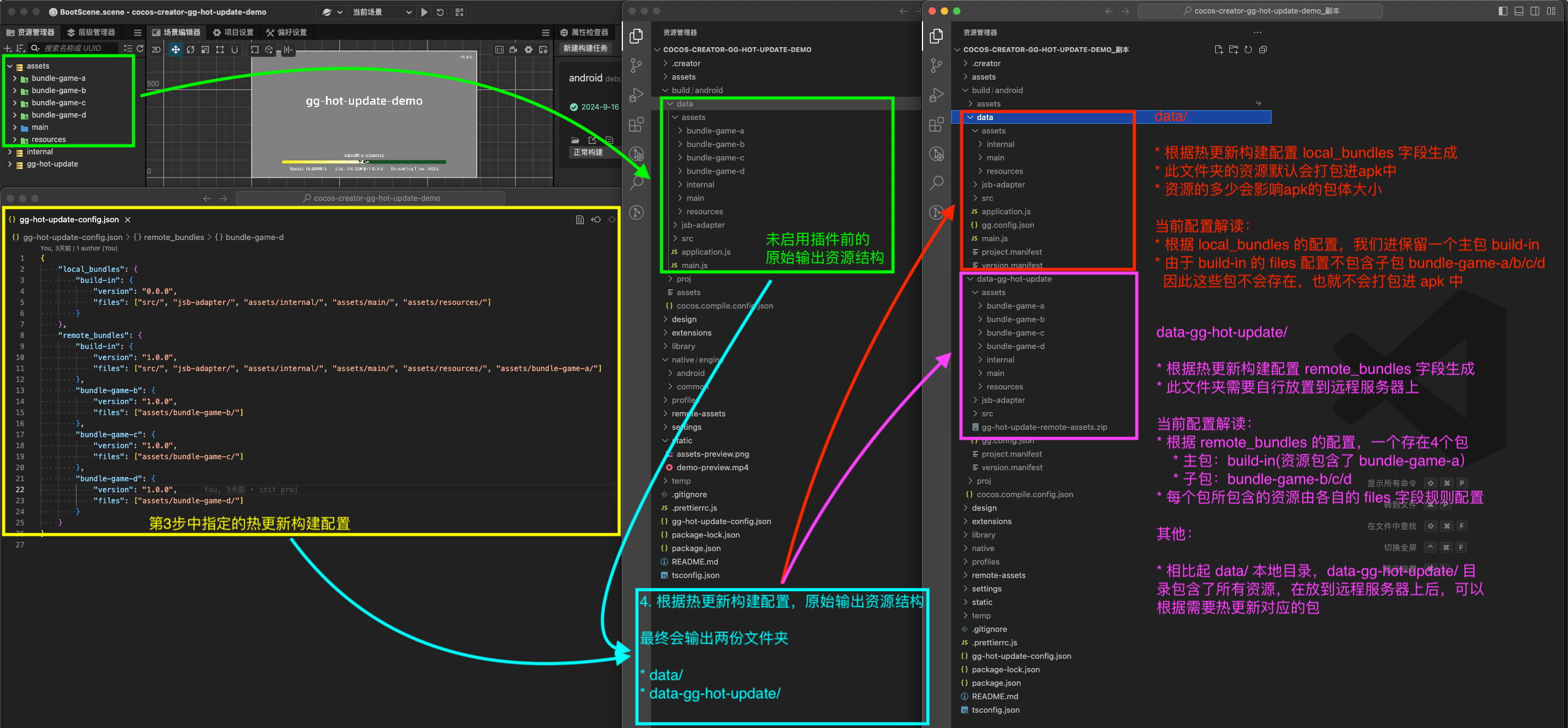Switch editor layout with the grid icon near Play
Screen dimensions: 1568x728
[x=460, y=12]
